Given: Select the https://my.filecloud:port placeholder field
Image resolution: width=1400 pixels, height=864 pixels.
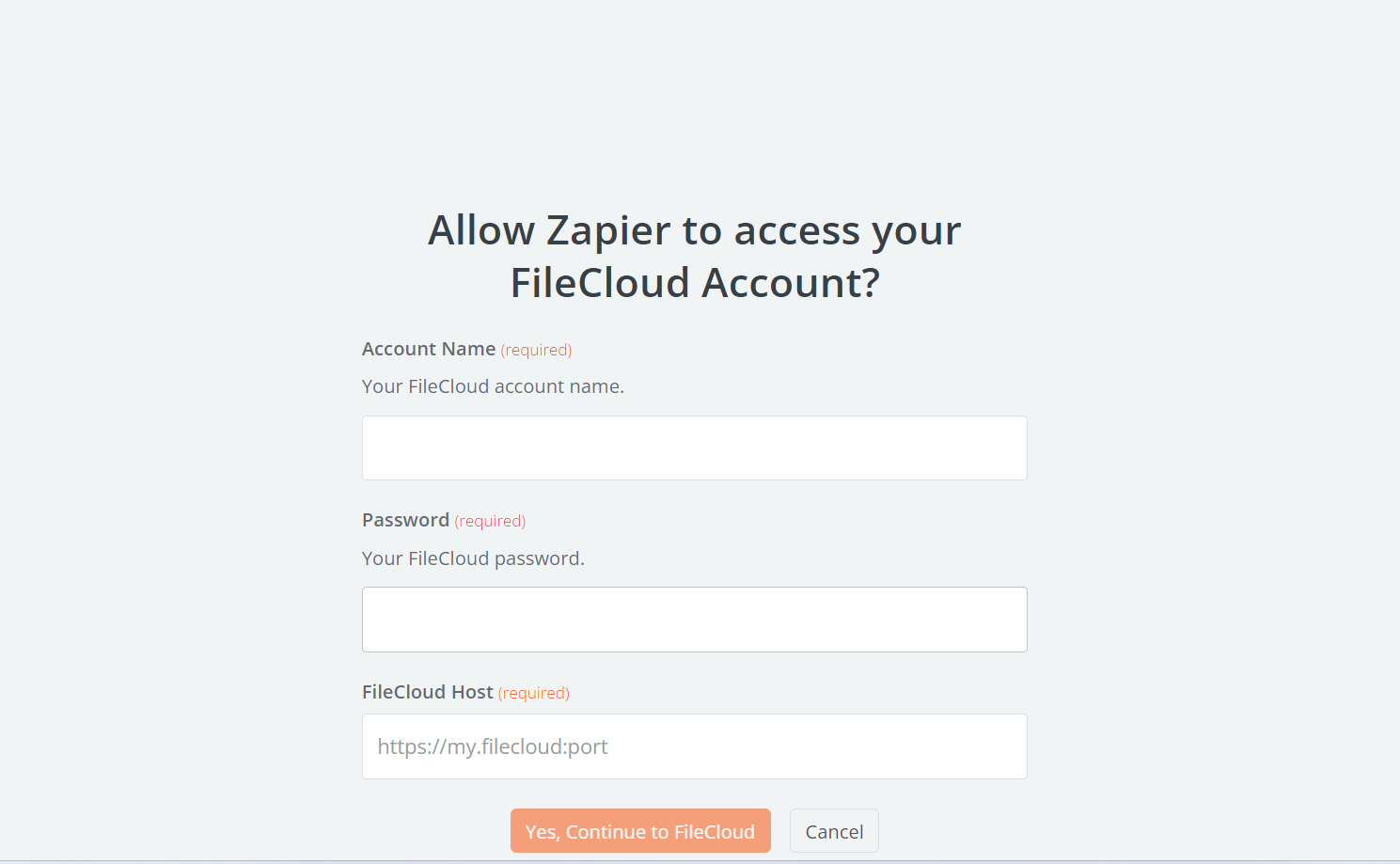Looking at the screenshot, I should [x=694, y=746].
